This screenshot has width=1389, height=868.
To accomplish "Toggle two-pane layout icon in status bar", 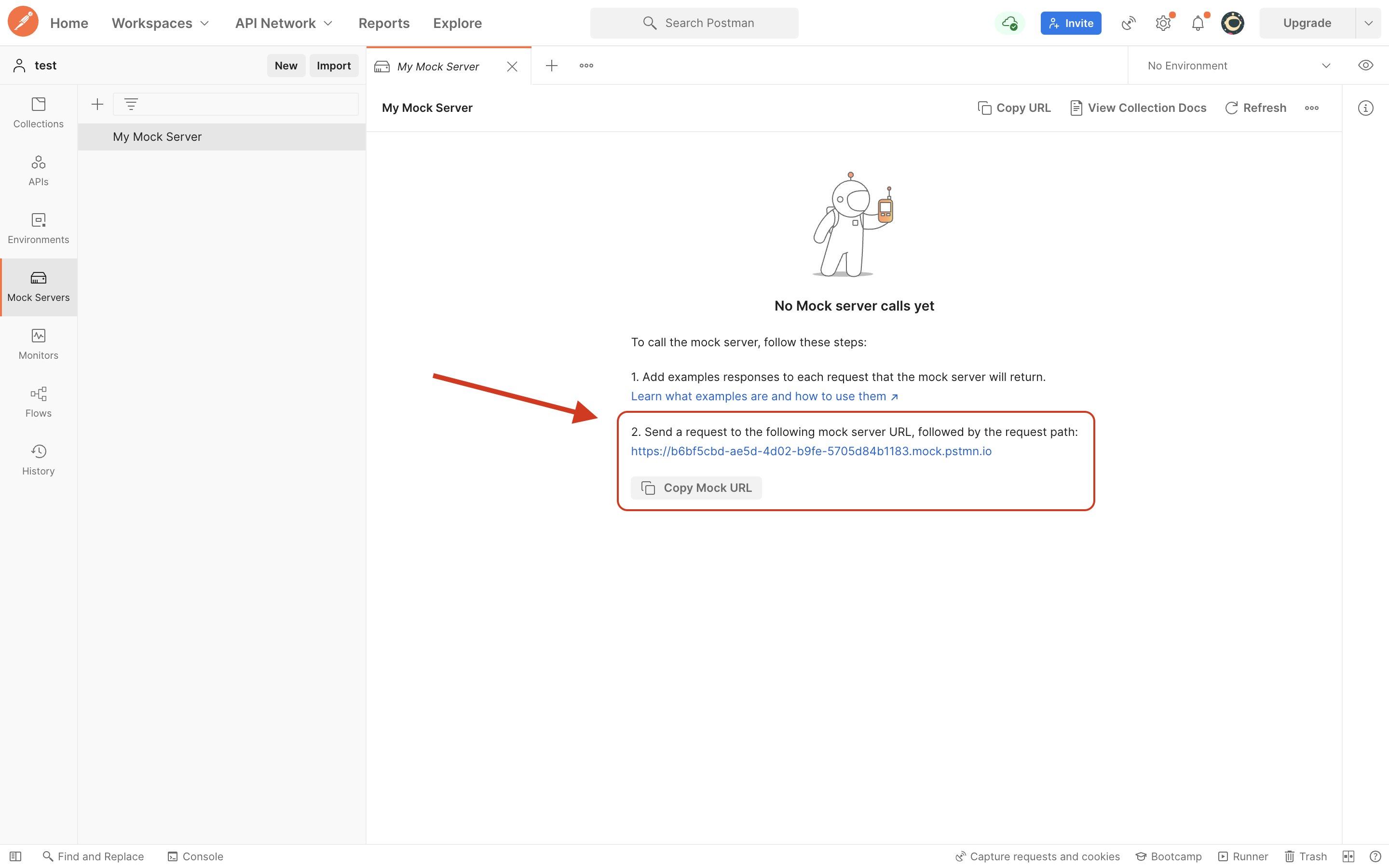I will [1348, 856].
